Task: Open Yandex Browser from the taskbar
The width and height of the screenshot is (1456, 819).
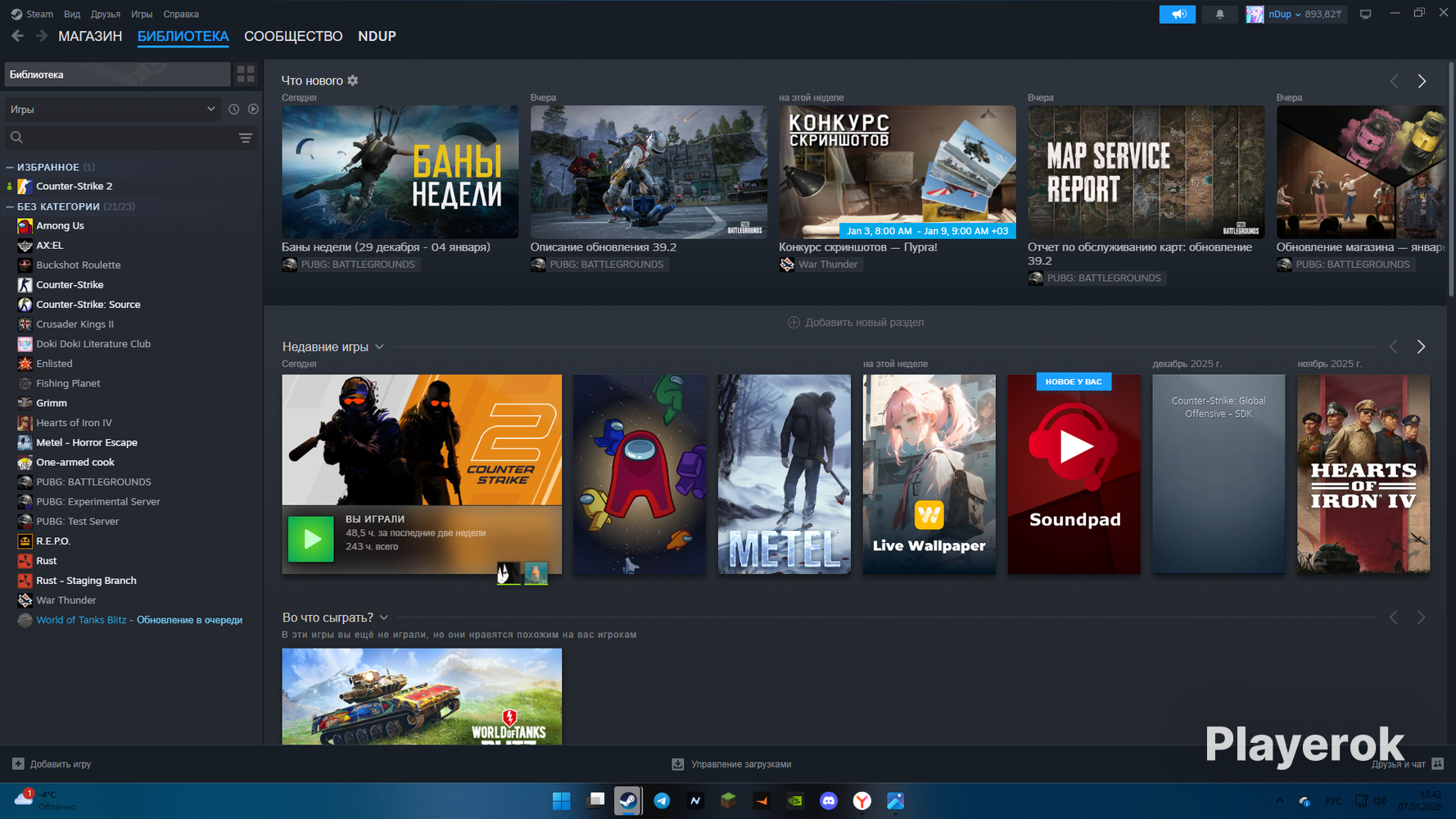Action: pyautogui.click(x=862, y=801)
